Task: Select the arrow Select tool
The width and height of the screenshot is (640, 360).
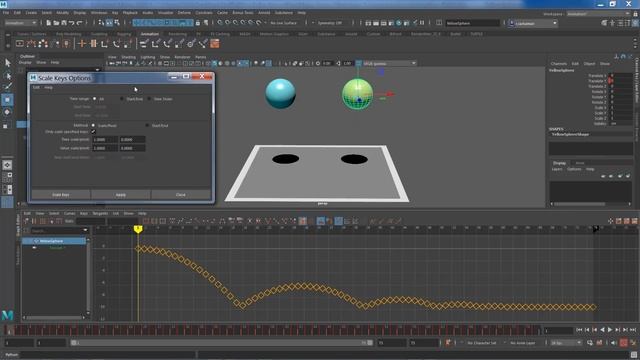Action: [x=7, y=63]
